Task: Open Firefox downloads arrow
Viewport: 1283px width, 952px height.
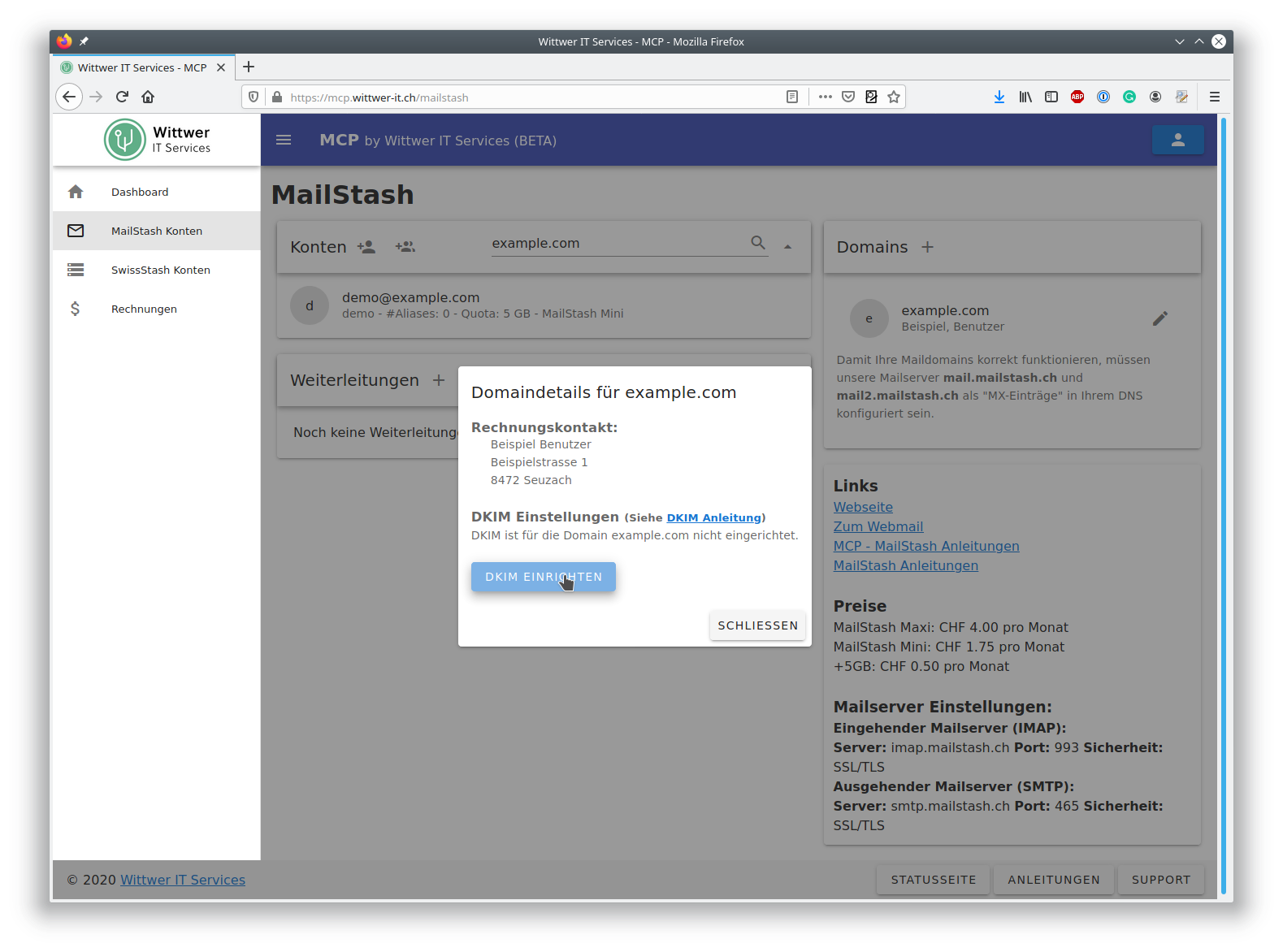Action: 999,97
